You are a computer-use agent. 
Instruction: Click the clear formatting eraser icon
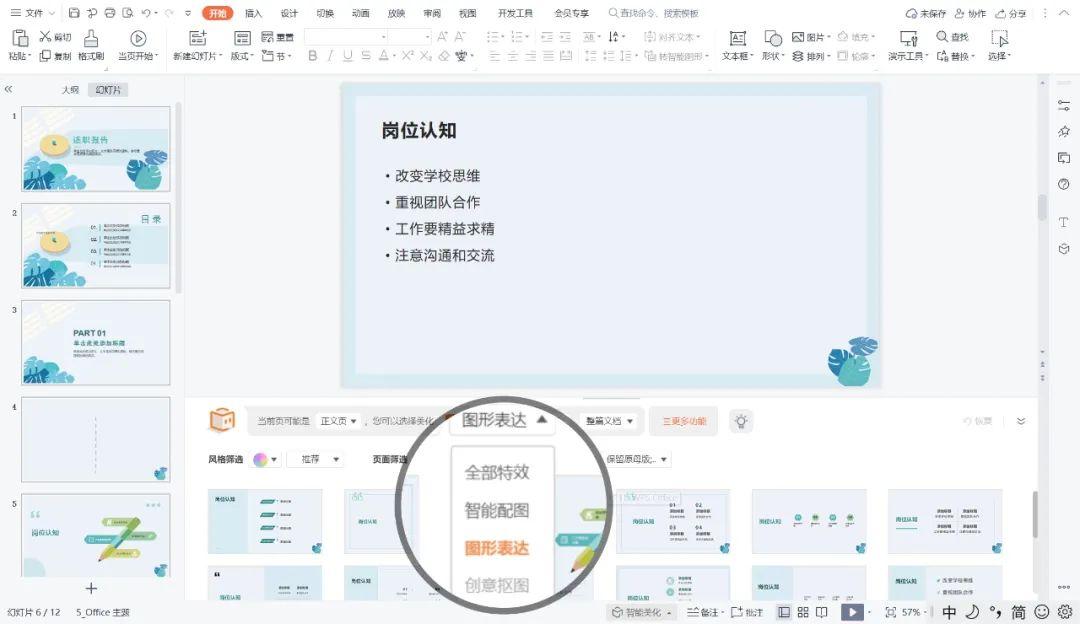coord(444,56)
